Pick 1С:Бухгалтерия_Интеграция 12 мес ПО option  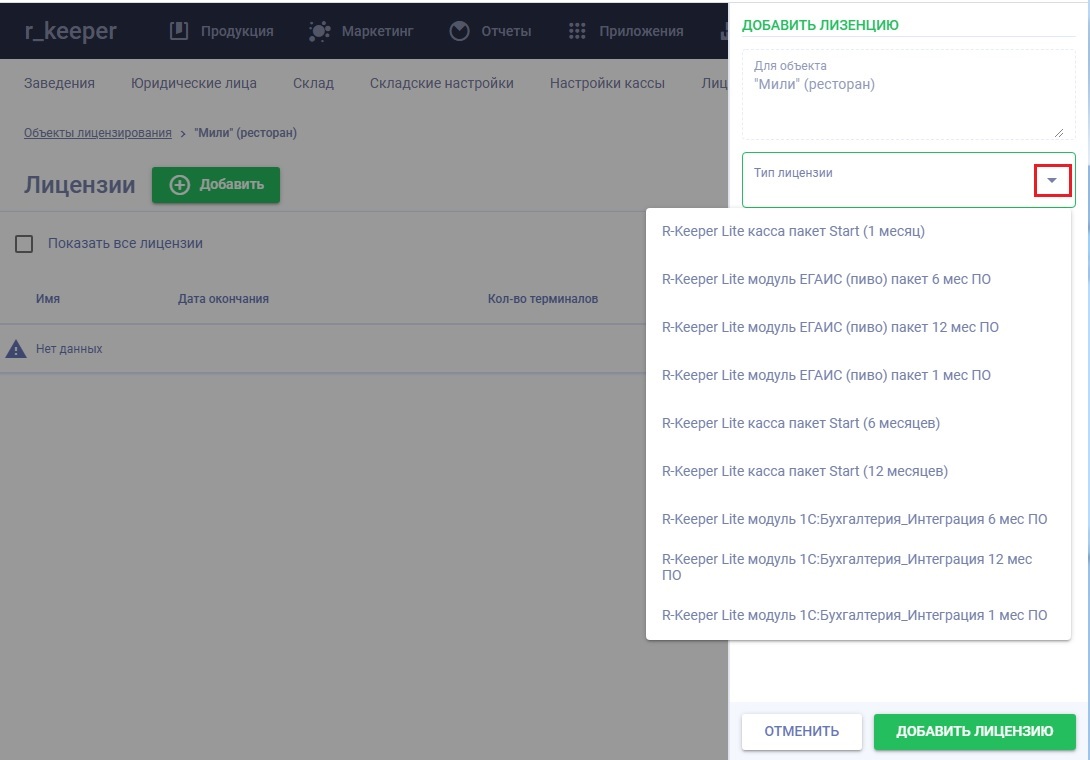tap(858, 567)
